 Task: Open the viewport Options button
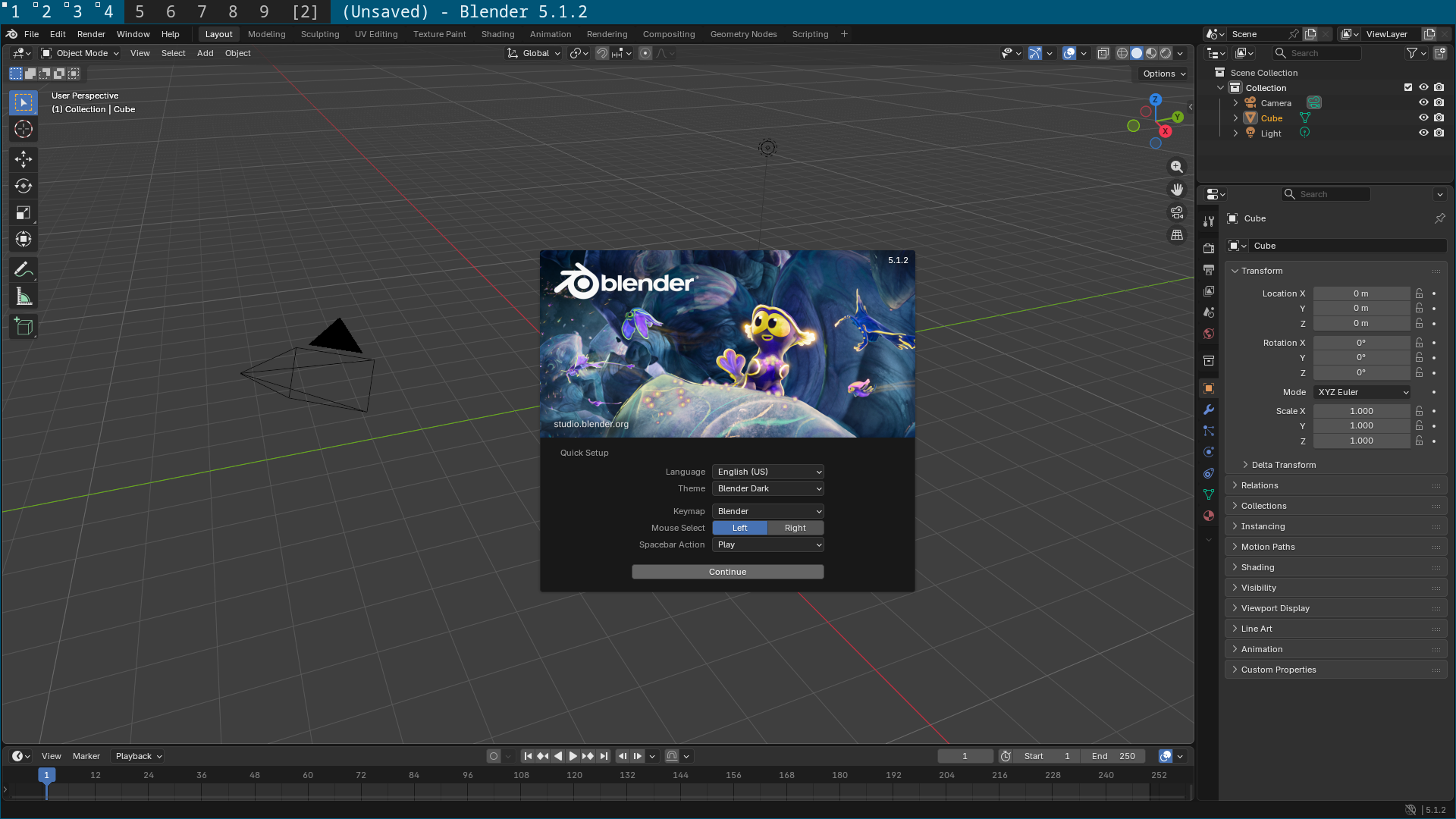pos(1164,74)
